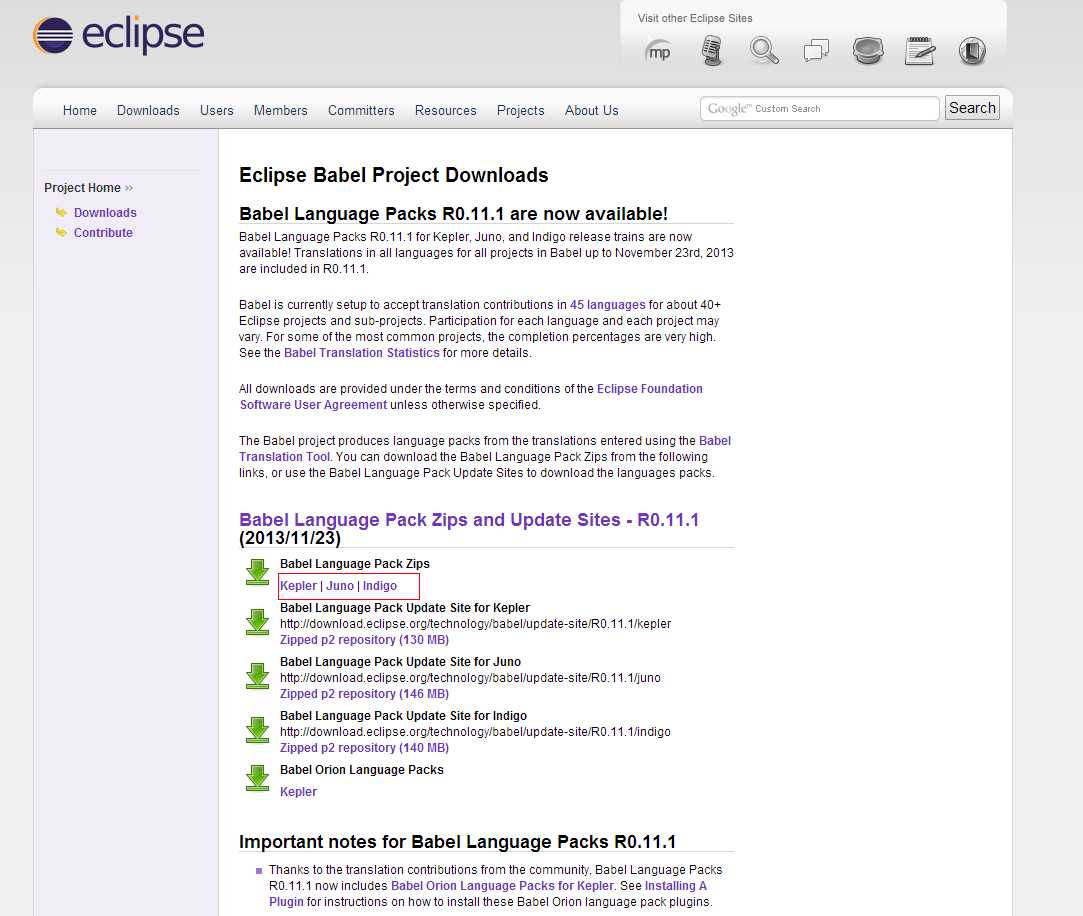Download Zipped p2 repository (146 MB)
The height and width of the screenshot is (916, 1083).
click(x=364, y=694)
